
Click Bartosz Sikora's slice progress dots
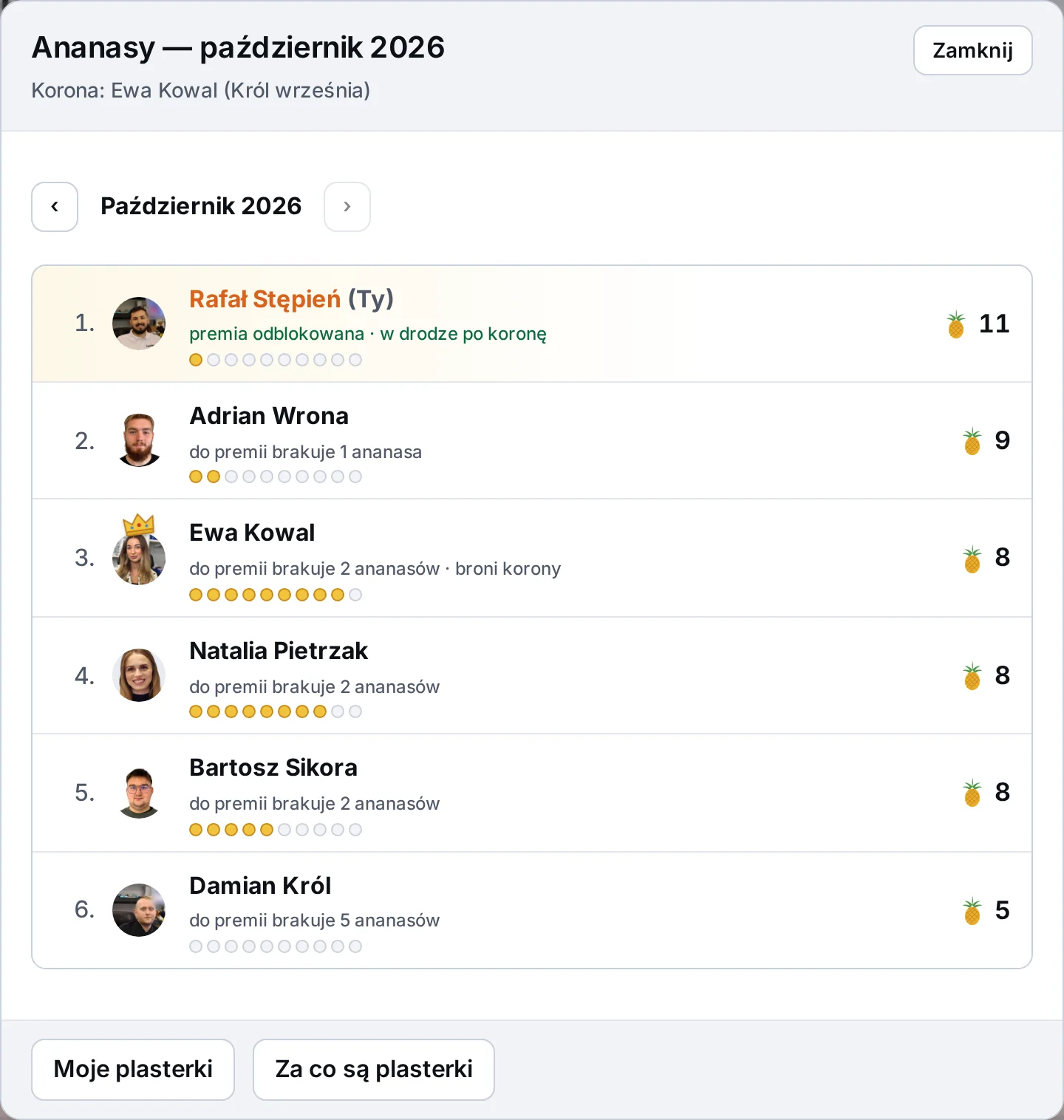(x=276, y=830)
